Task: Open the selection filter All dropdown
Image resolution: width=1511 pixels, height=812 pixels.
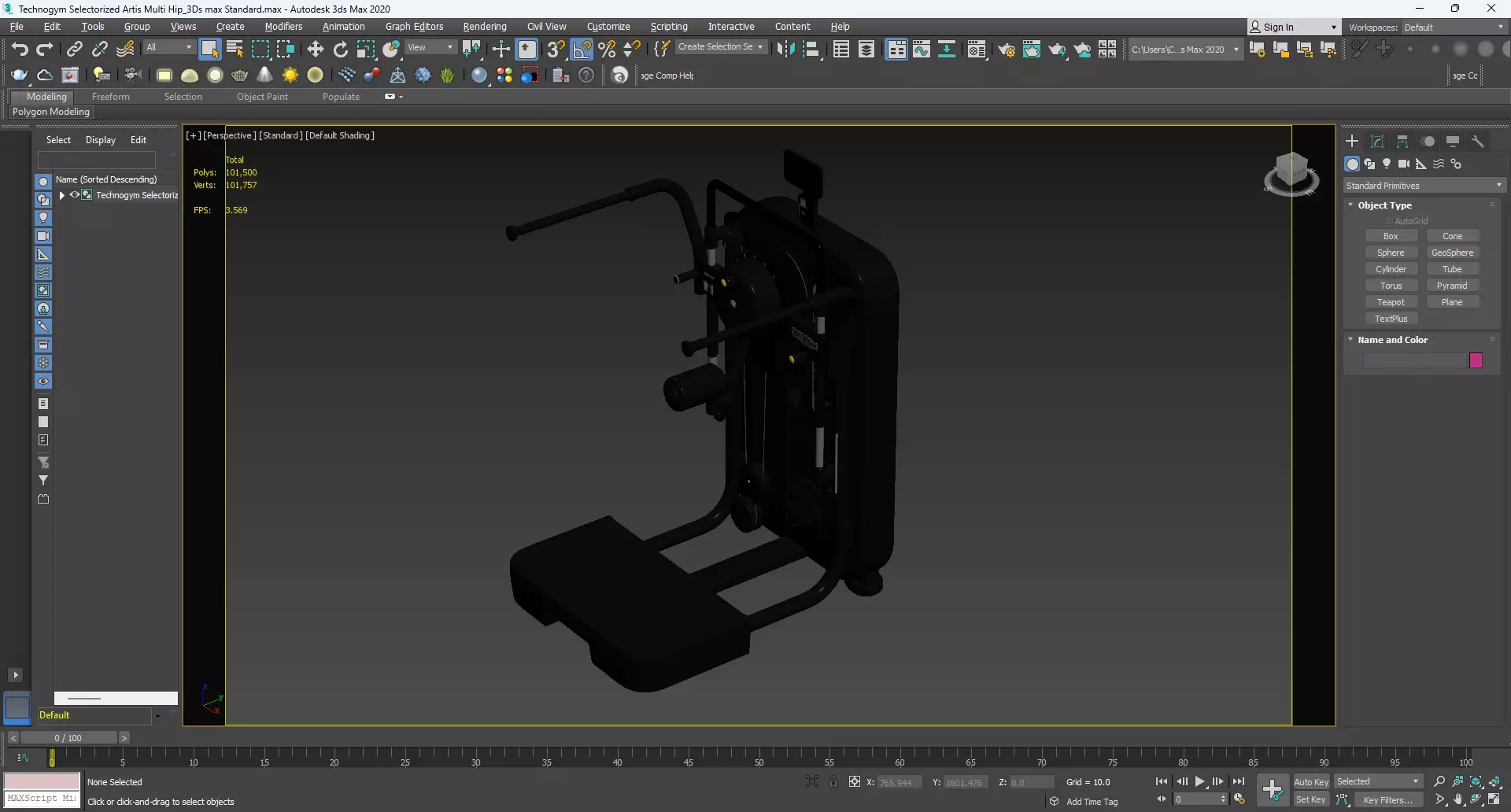Action: pos(168,47)
